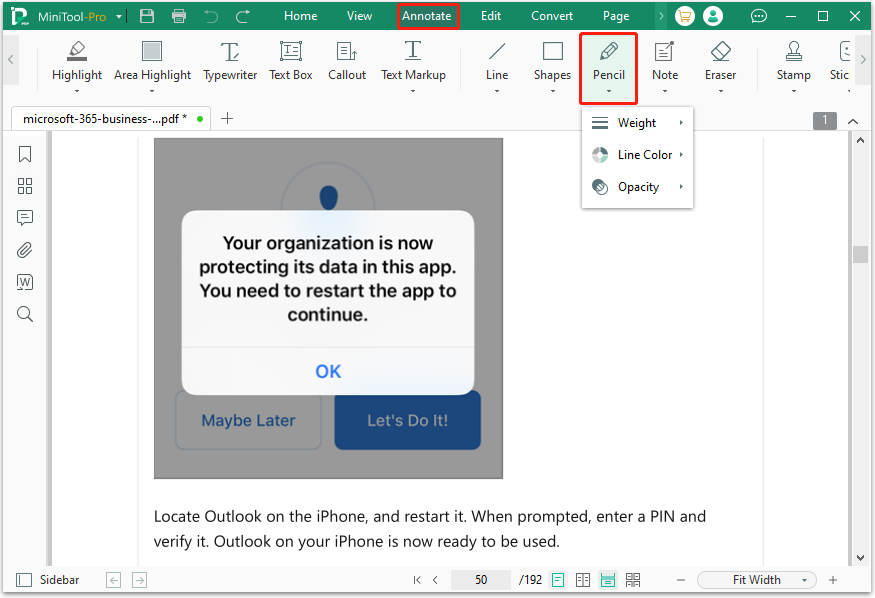The height and width of the screenshot is (598, 875).
Task: Save the document with the floppy icon
Action: pyautogui.click(x=147, y=16)
